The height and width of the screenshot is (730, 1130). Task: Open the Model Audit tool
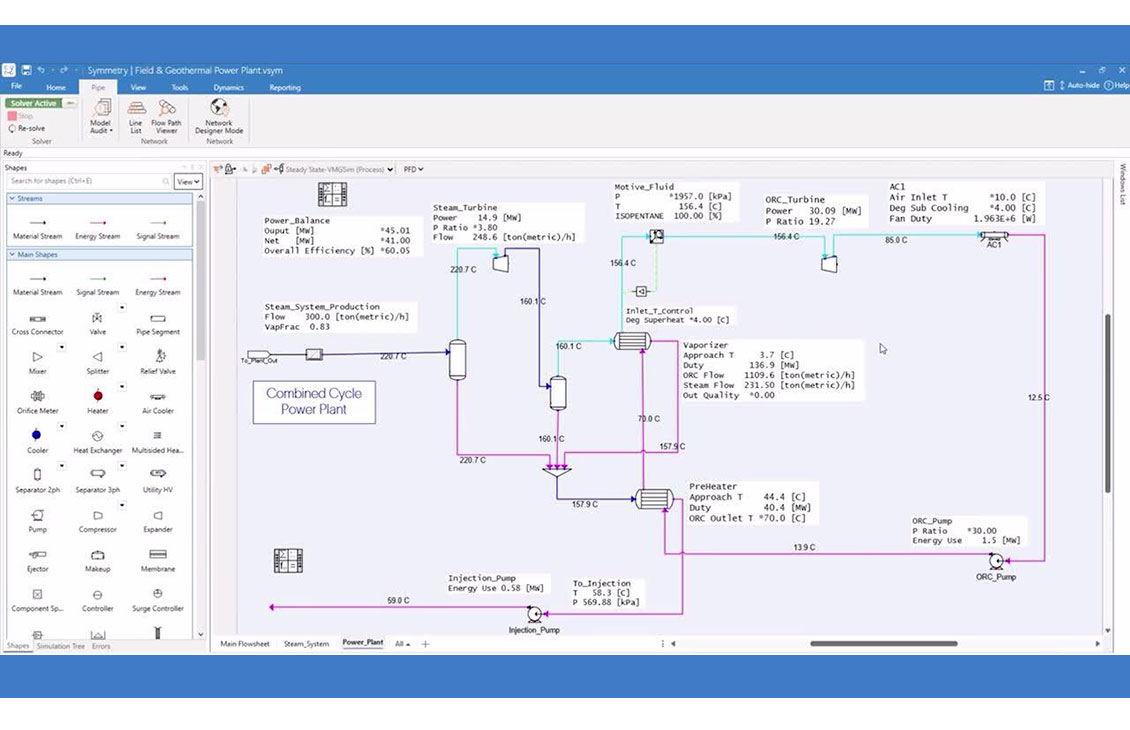(x=100, y=116)
